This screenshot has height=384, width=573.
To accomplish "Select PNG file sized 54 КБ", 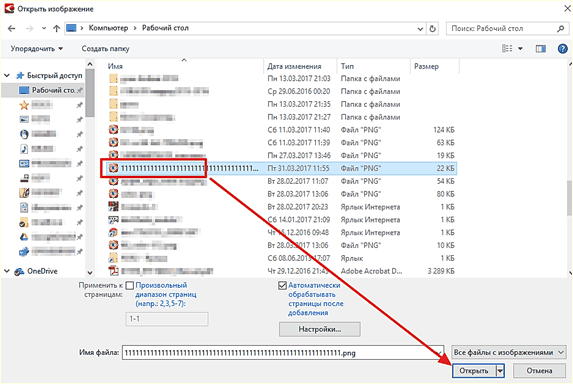I will [x=281, y=181].
